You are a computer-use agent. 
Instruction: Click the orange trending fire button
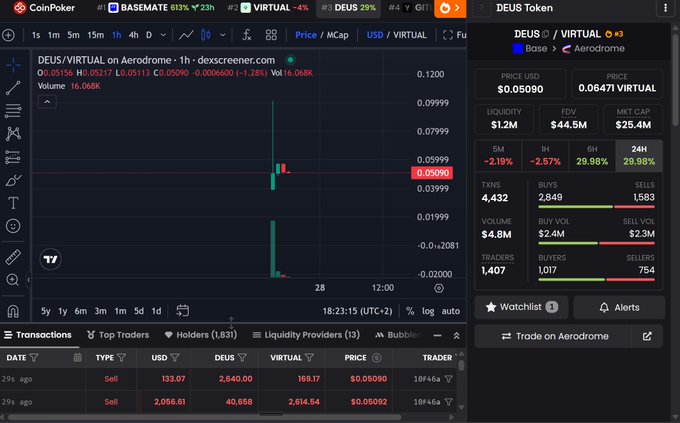tap(450, 8)
